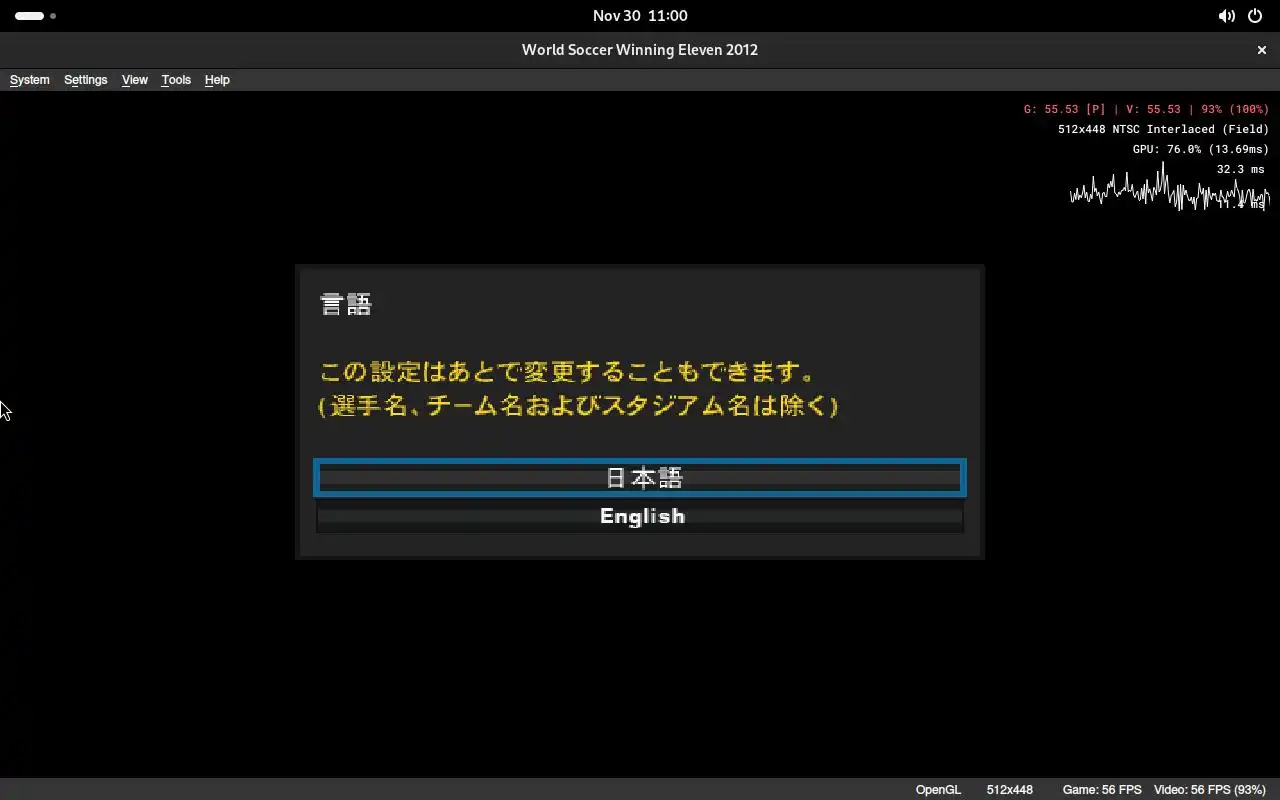Click the power icon in the top bar
1280x800 pixels.
[1255, 16]
